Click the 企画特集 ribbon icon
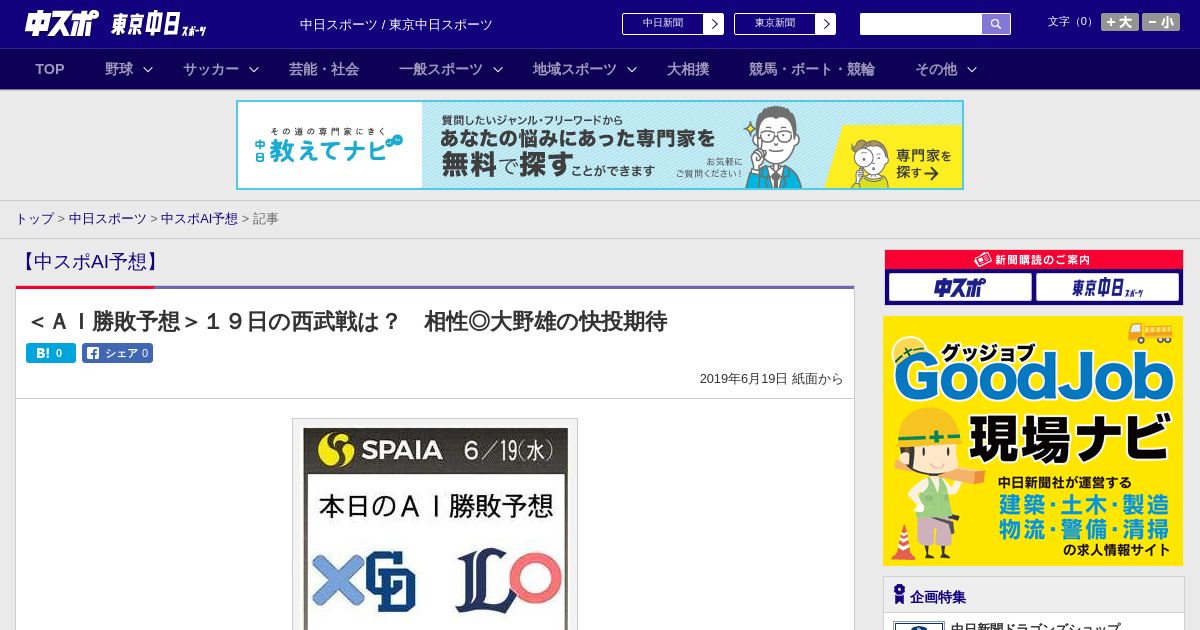 point(899,594)
